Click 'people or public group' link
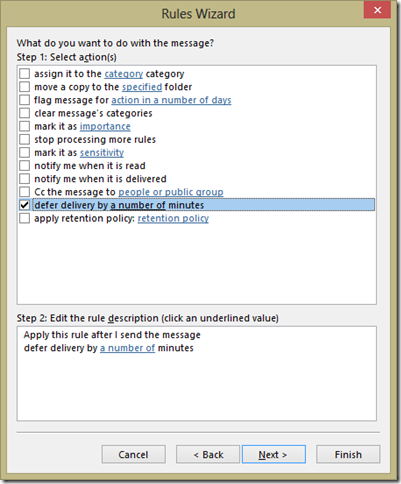 (171, 192)
